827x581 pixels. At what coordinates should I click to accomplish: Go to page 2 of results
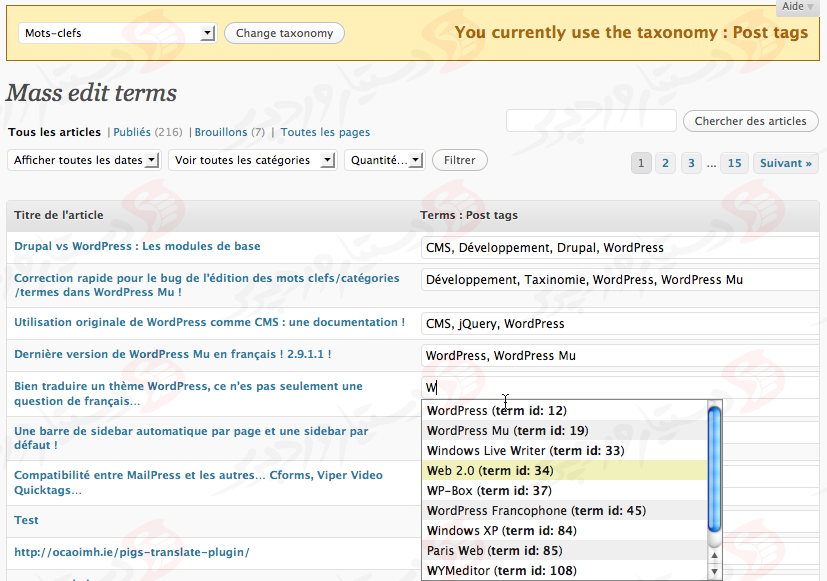pyautogui.click(x=666, y=163)
